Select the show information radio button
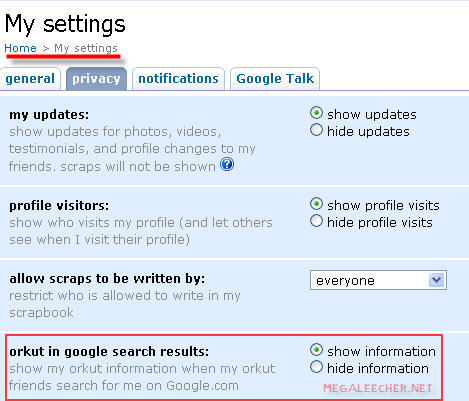This screenshot has height=401, width=469. 316,350
